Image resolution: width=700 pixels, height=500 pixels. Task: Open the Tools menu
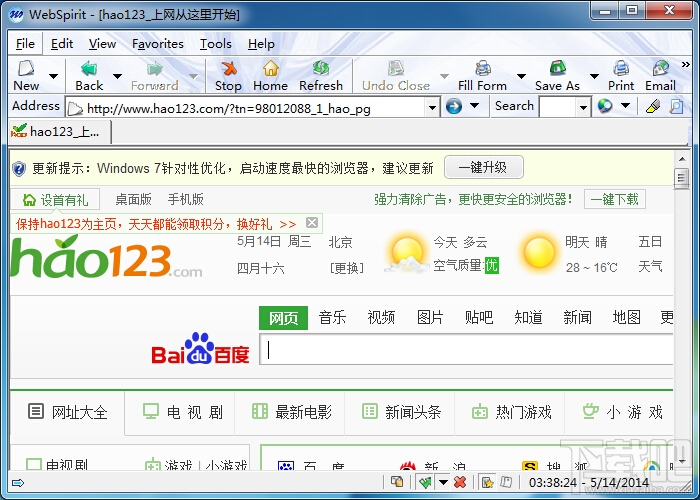coord(216,44)
